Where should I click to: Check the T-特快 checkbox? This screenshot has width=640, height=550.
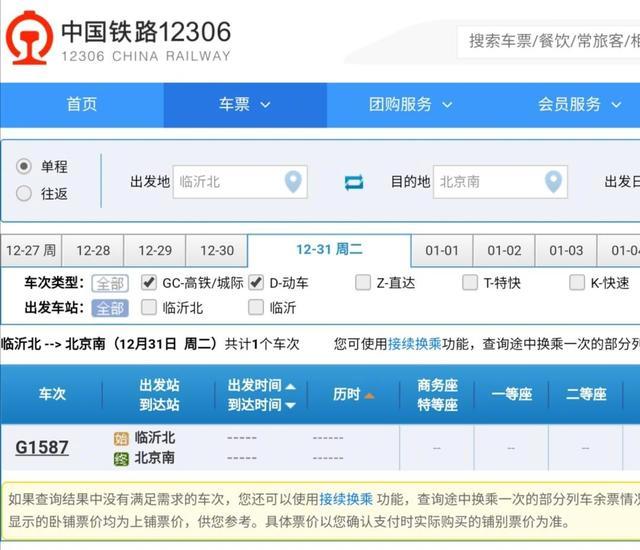[470, 282]
